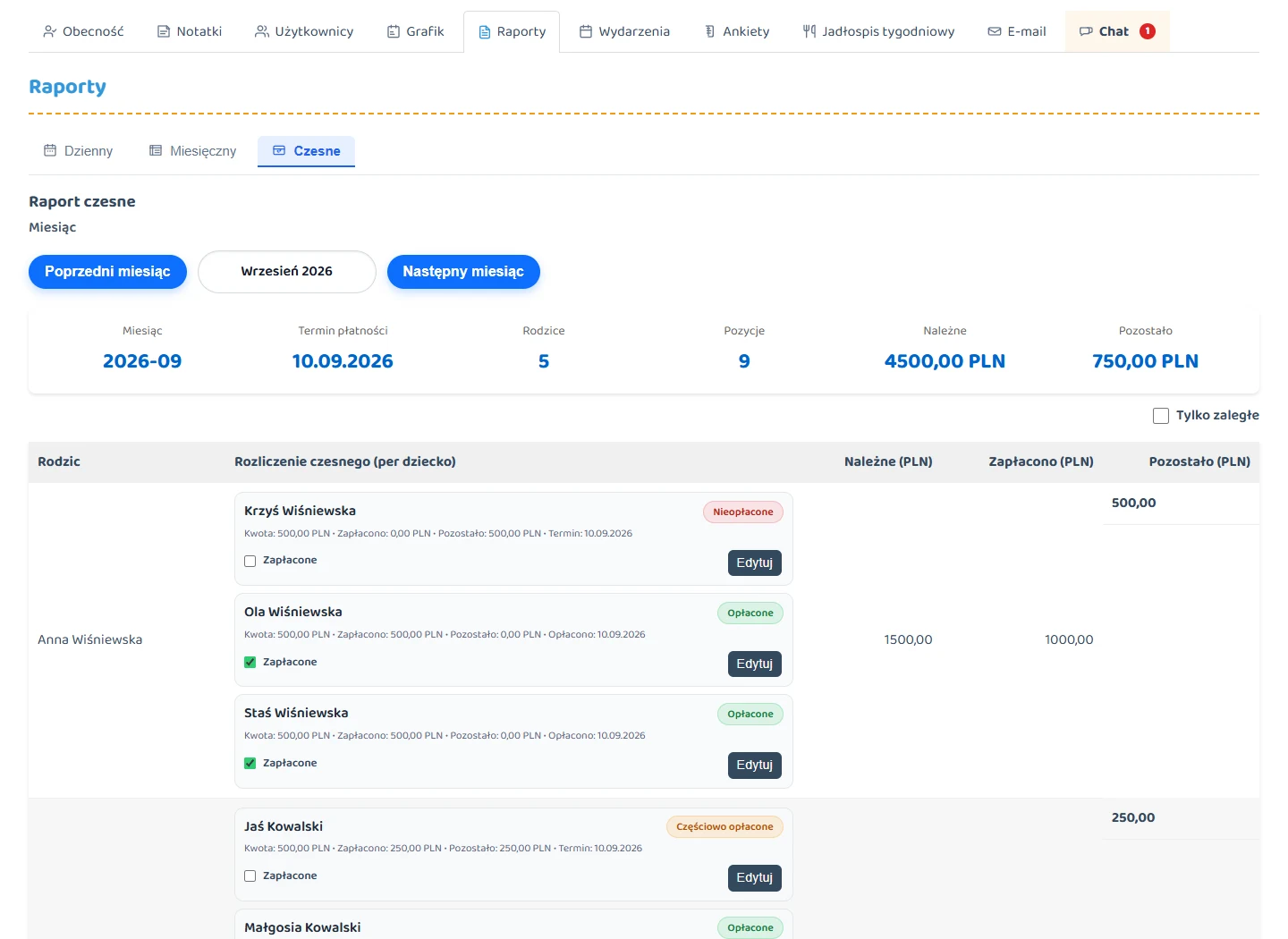Go to Ankiety tab
Image resolution: width=1288 pixels, height=939 pixels.
tap(737, 31)
